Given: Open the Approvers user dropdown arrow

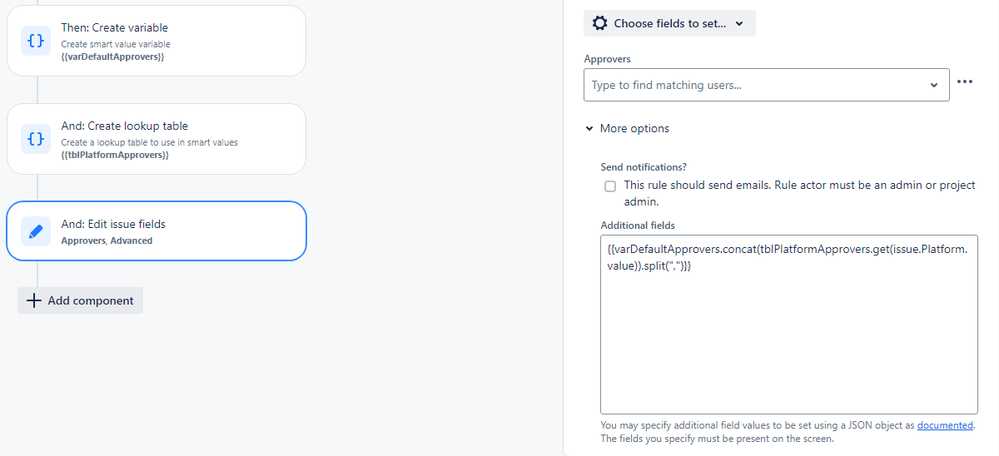Looking at the screenshot, I should 934,85.
